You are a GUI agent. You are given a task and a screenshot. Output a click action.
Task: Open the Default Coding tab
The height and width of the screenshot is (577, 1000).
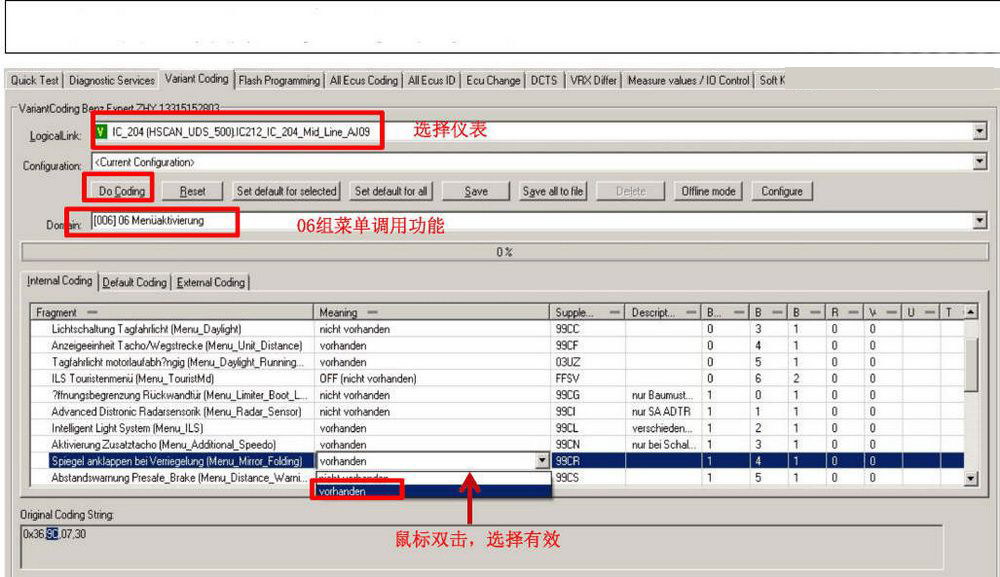pos(134,282)
